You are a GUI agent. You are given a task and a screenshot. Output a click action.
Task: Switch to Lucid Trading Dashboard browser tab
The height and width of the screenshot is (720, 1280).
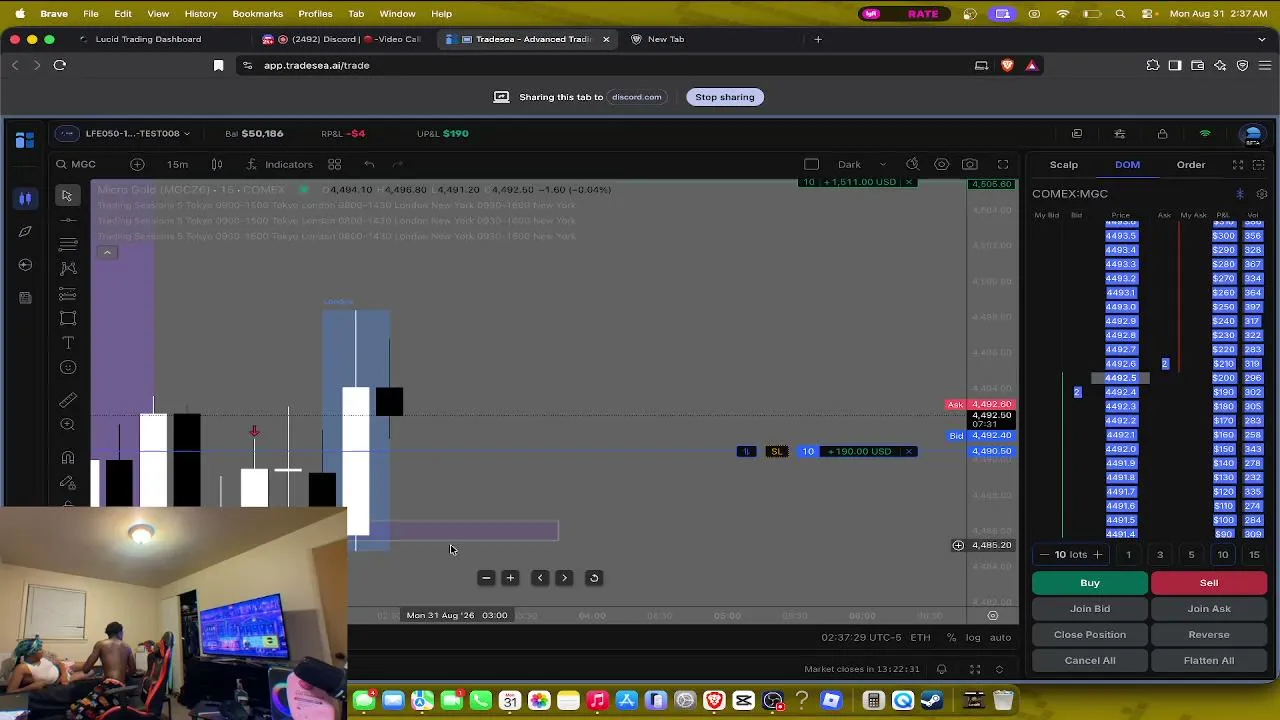click(x=148, y=39)
